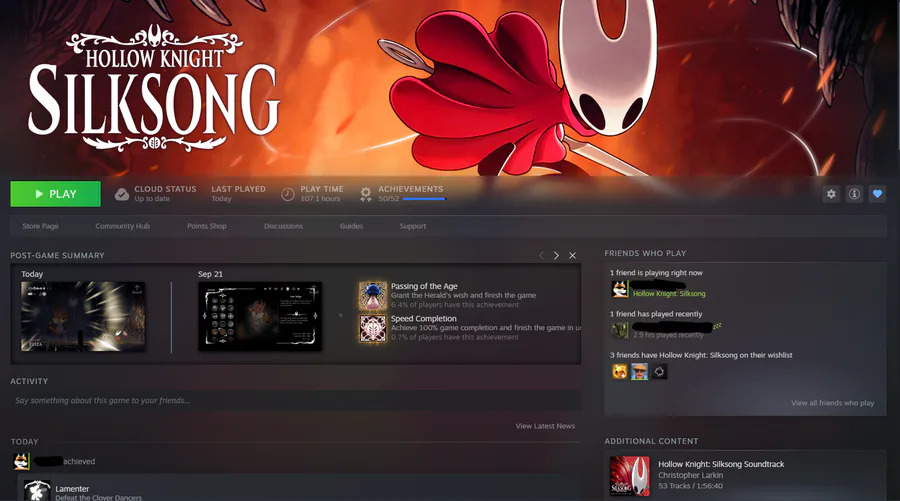Open the Support tab
Viewport: 900px width, 501px height.
click(413, 226)
